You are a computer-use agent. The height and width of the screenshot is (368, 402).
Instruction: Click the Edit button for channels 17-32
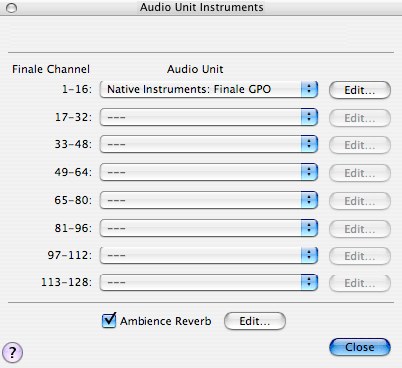coord(360,118)
